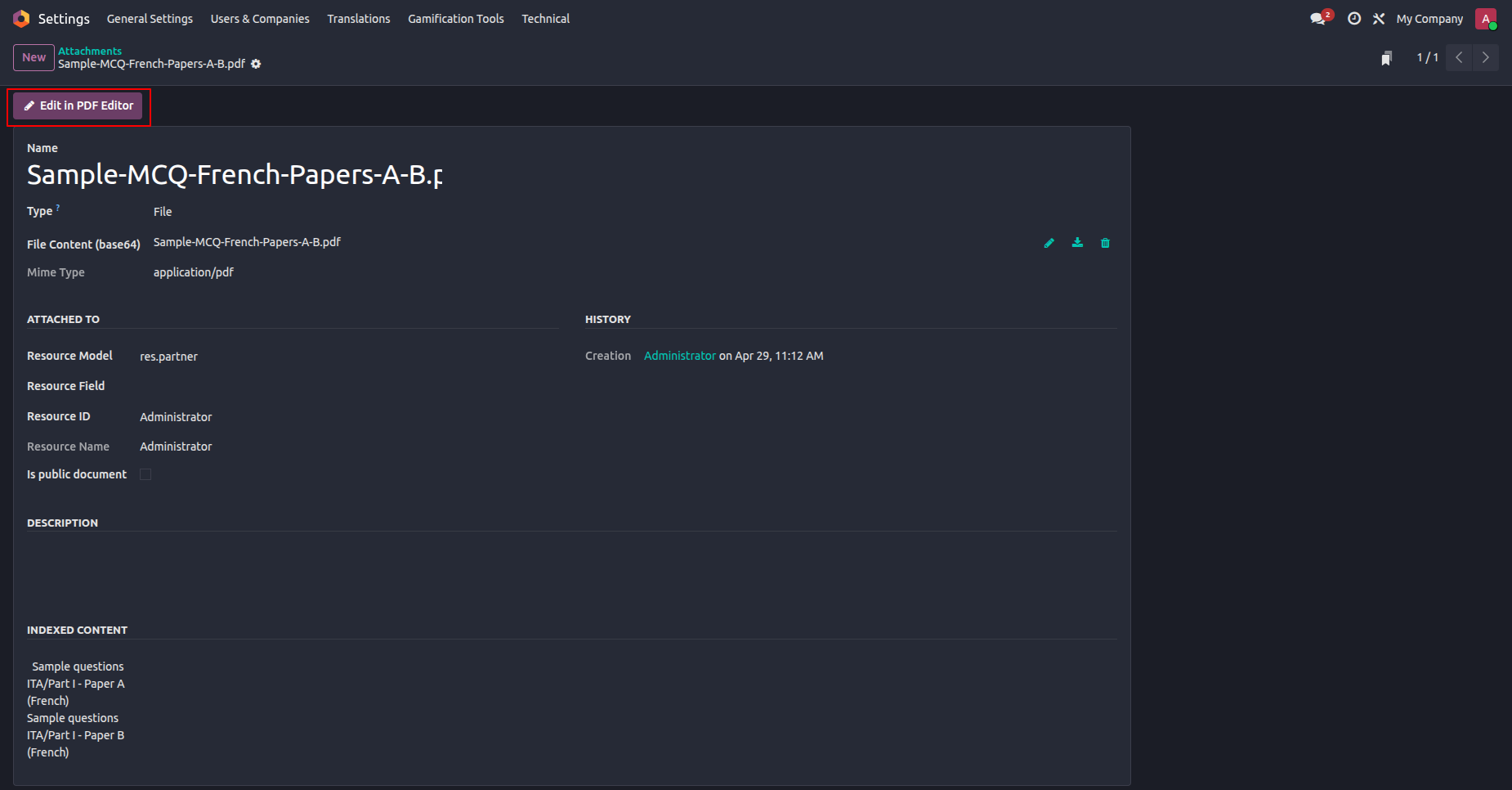1512x790 pixels.
Task: Click Mime Type value application/pdf
Action: (x=194, y=272)
